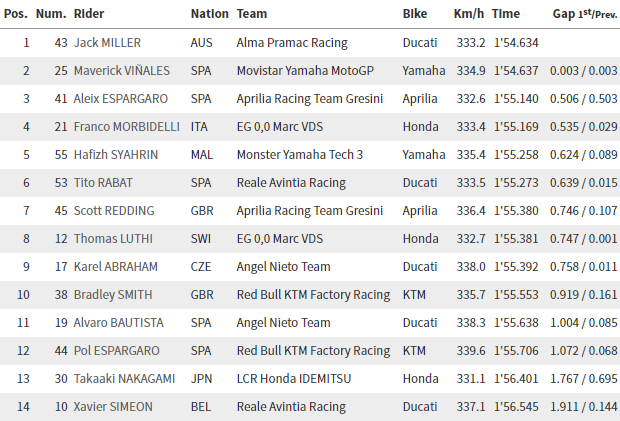Click the Time column header
This screenshot has height=421, width=620.
click(x=506, y=14)
